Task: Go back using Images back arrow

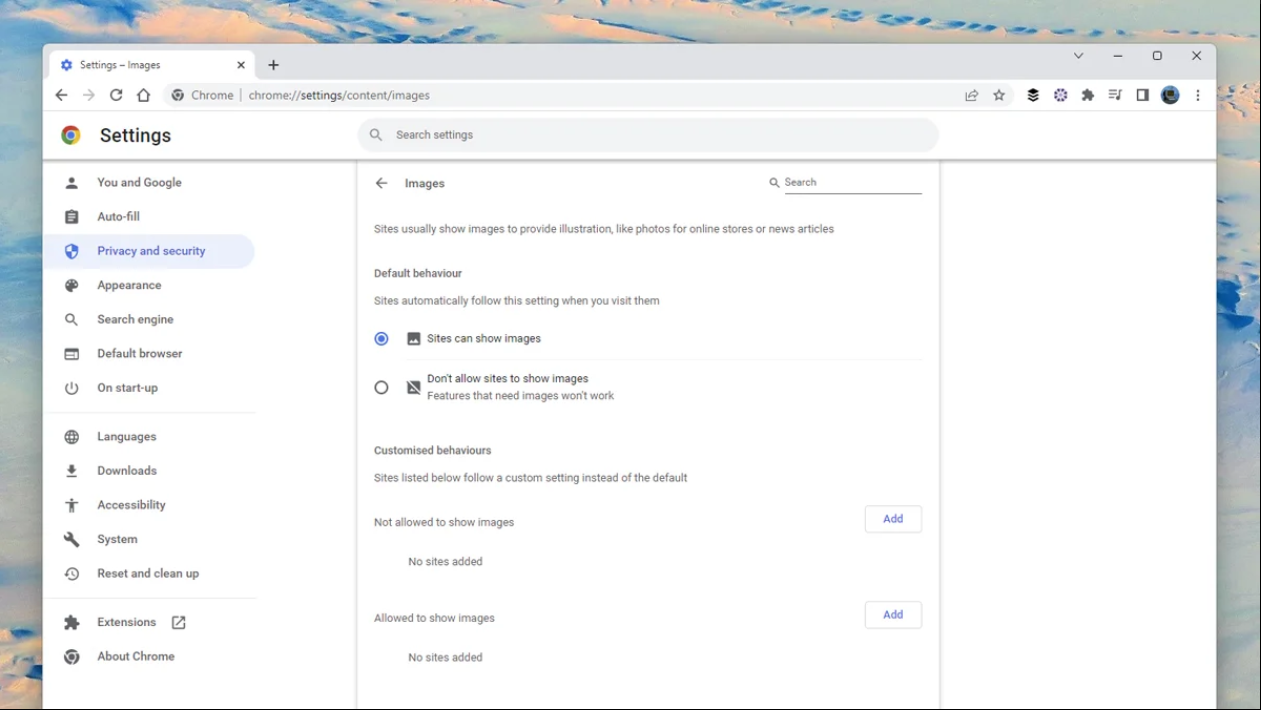Action: coord(381,183)
